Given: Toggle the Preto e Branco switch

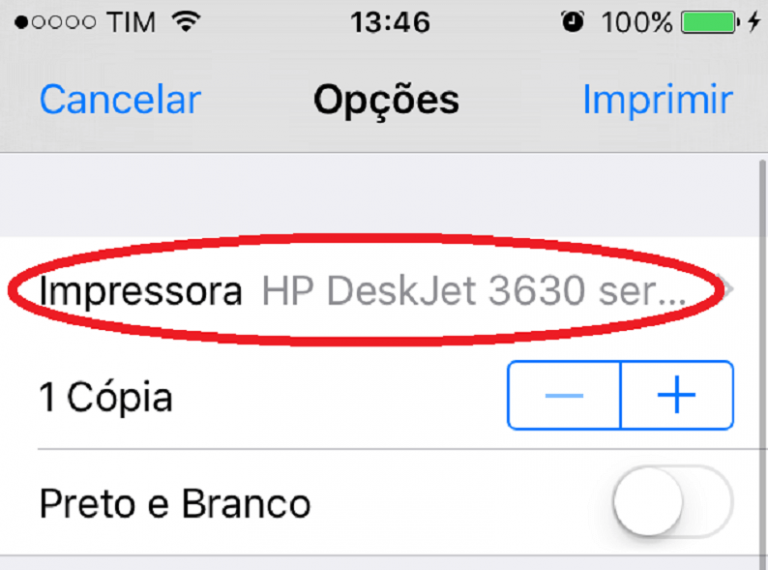Looking at the screenshot, I should [672, 501].
